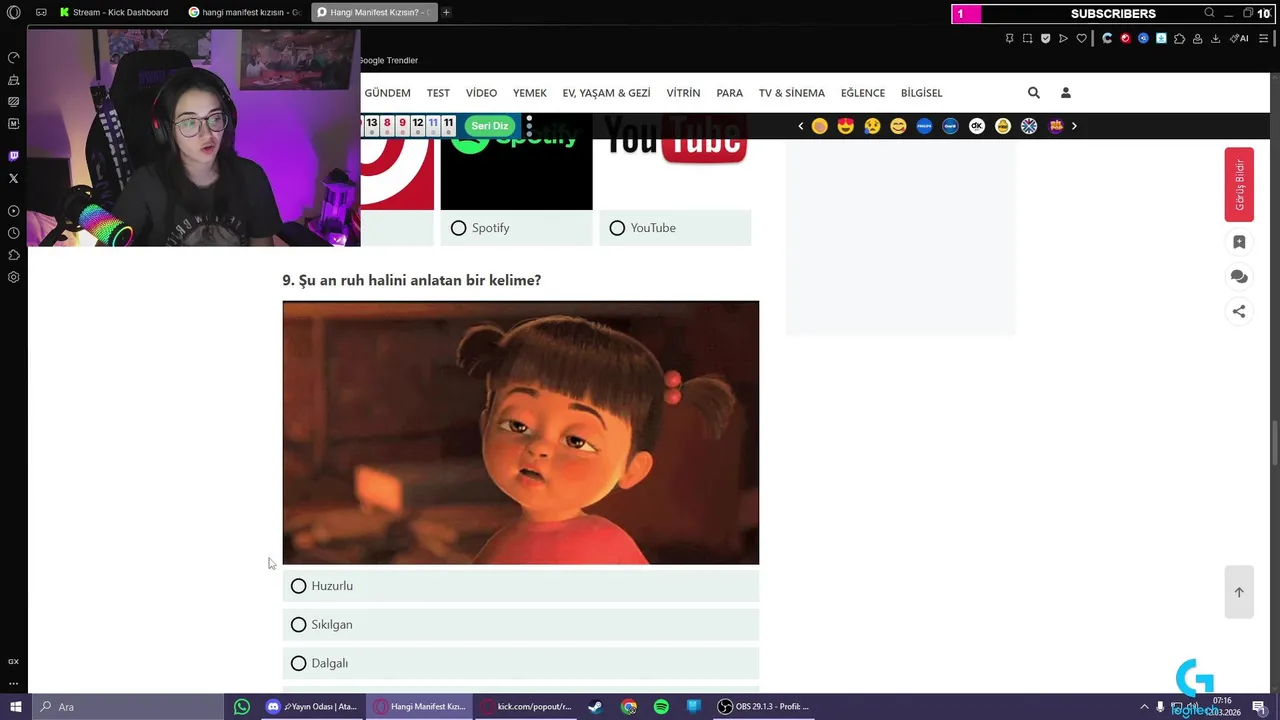Open EV, YAŞAM & GEZİ menu item

(606, 93)
